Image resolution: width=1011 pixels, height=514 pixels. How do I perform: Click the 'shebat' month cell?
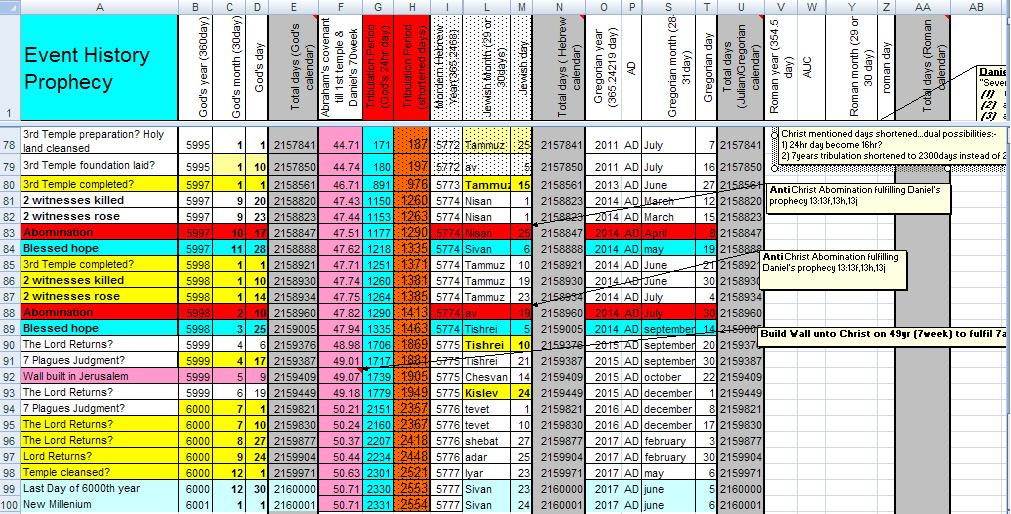(486, 440)
